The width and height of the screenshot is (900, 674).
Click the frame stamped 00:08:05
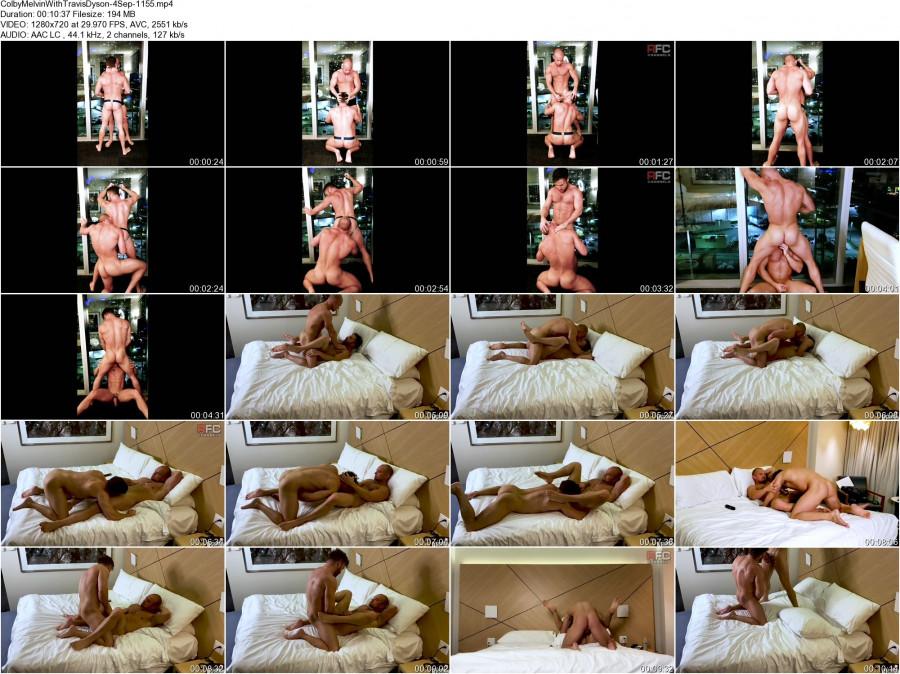[787, 483]
